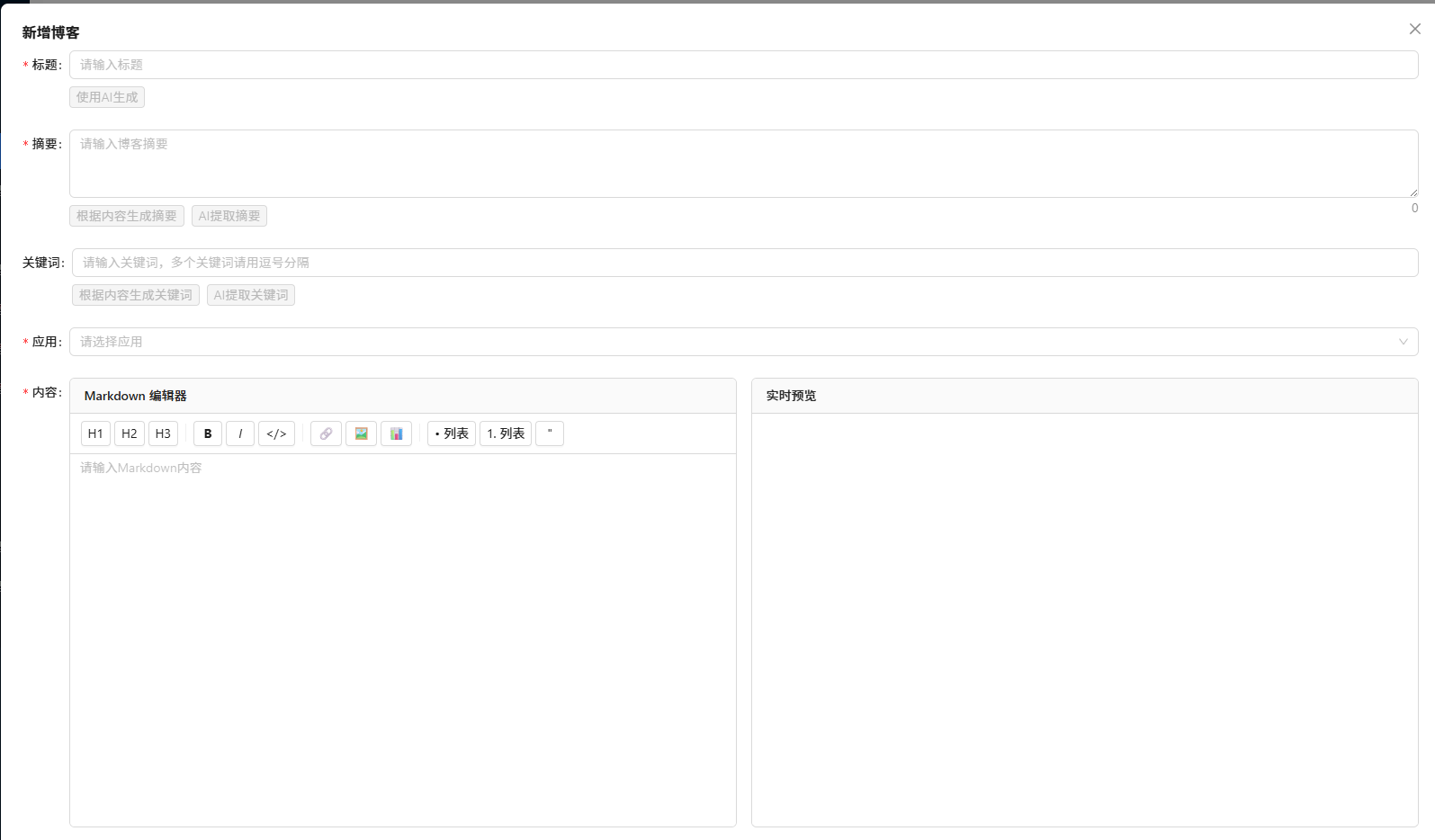The width and height of the screenshot is (1435, 840).
Task: Click the 使用AI生成 title button
Action: [x=107, y=97]
